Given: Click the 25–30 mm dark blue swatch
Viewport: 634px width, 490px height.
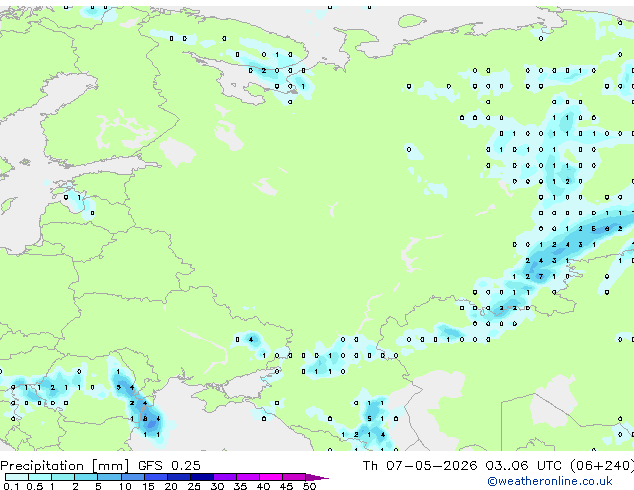Looking at the screenshot, I should point(201,477).
